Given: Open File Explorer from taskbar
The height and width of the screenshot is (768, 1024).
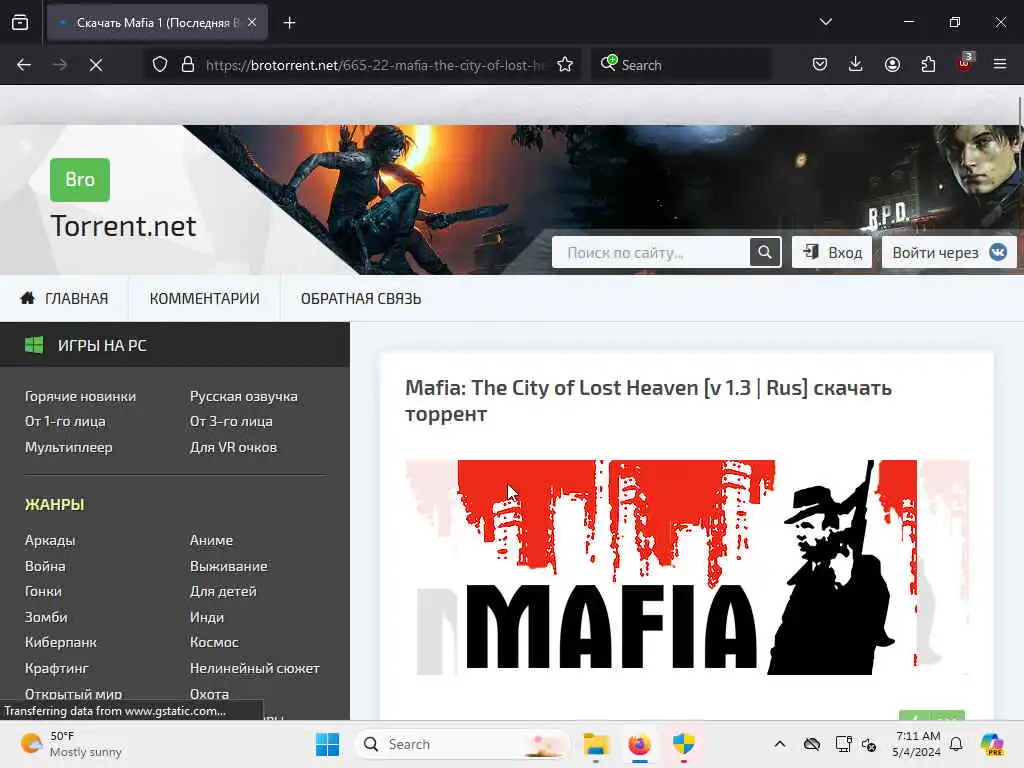Looking at the screenshot, I should coord(596,744).
